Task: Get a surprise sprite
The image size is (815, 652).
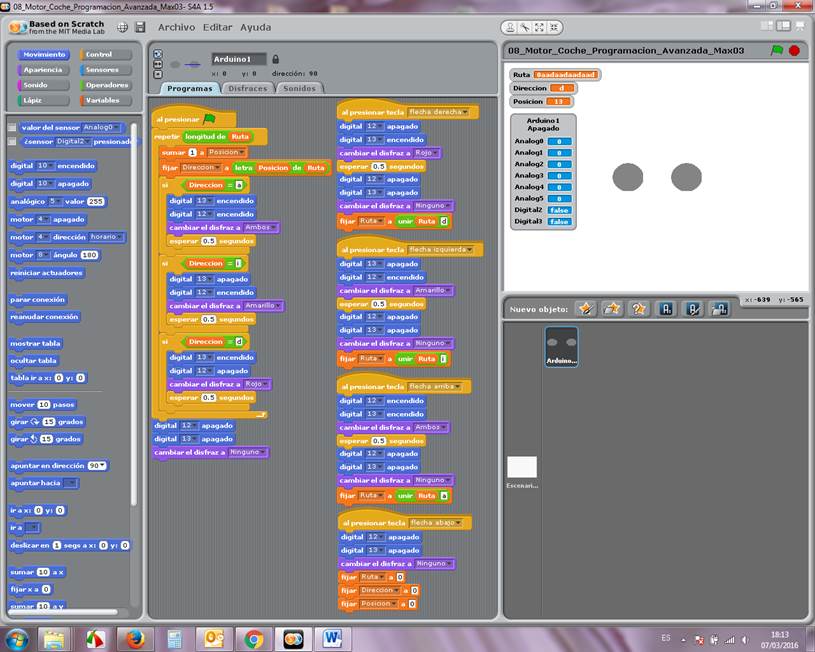Action: click(x=639, y=309)
